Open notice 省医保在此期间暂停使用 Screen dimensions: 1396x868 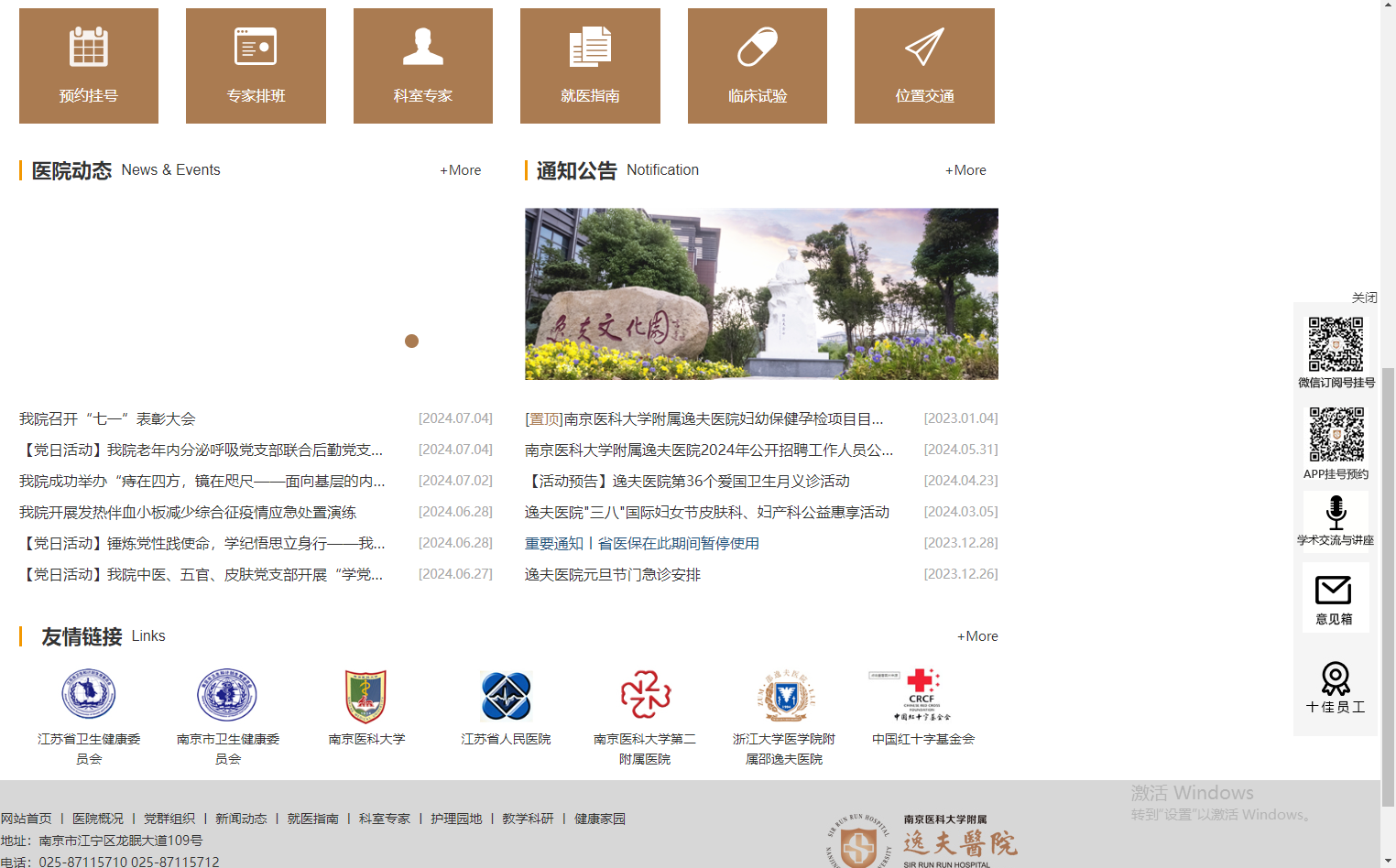pyautogui.click(x=642, y=543)
